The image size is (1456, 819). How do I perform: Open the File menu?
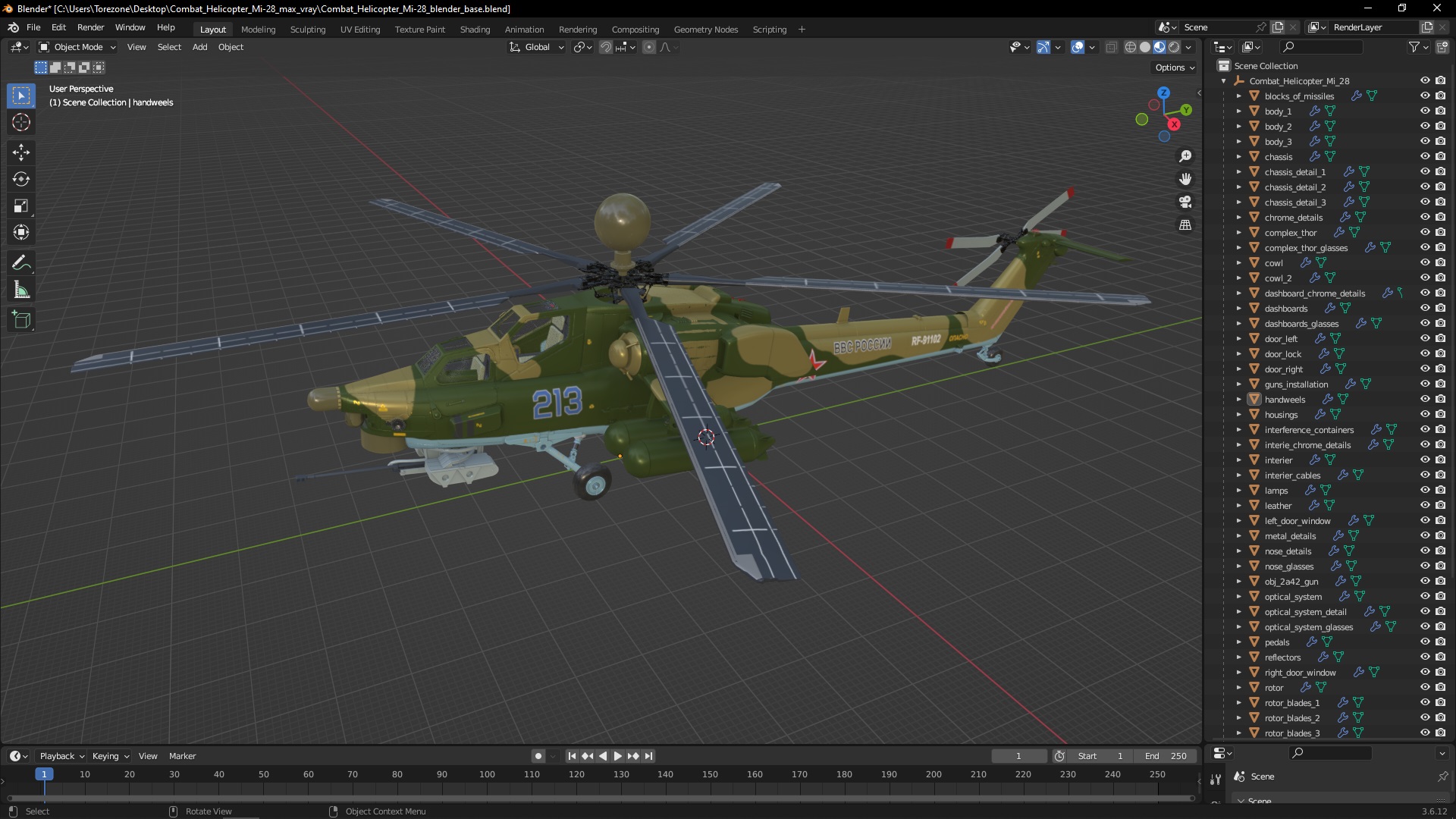pos(33,27)
